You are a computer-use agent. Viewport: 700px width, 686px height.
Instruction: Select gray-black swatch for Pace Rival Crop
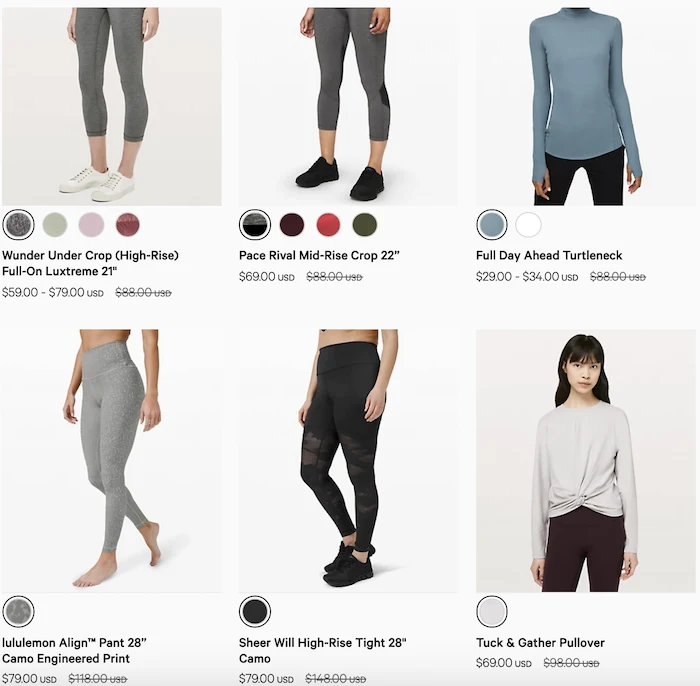pos(255,225)
